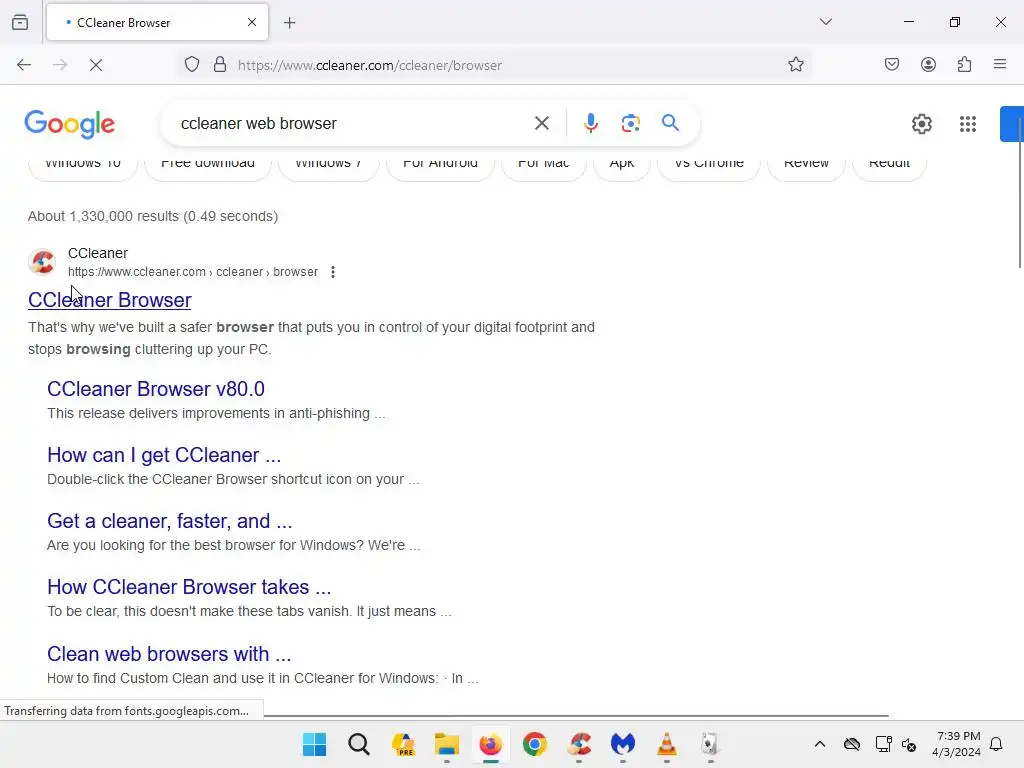
Task: Click the muted volume tray icon
Action: (x=909, y=744)
